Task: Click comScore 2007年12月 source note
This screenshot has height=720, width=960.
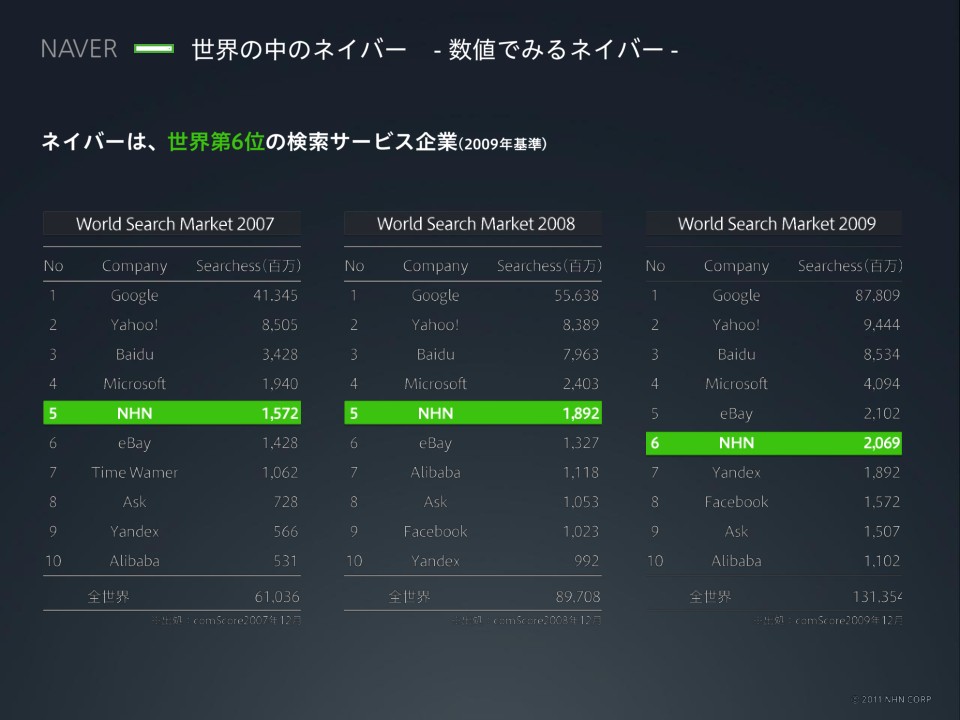Action: tap(227, 620)
